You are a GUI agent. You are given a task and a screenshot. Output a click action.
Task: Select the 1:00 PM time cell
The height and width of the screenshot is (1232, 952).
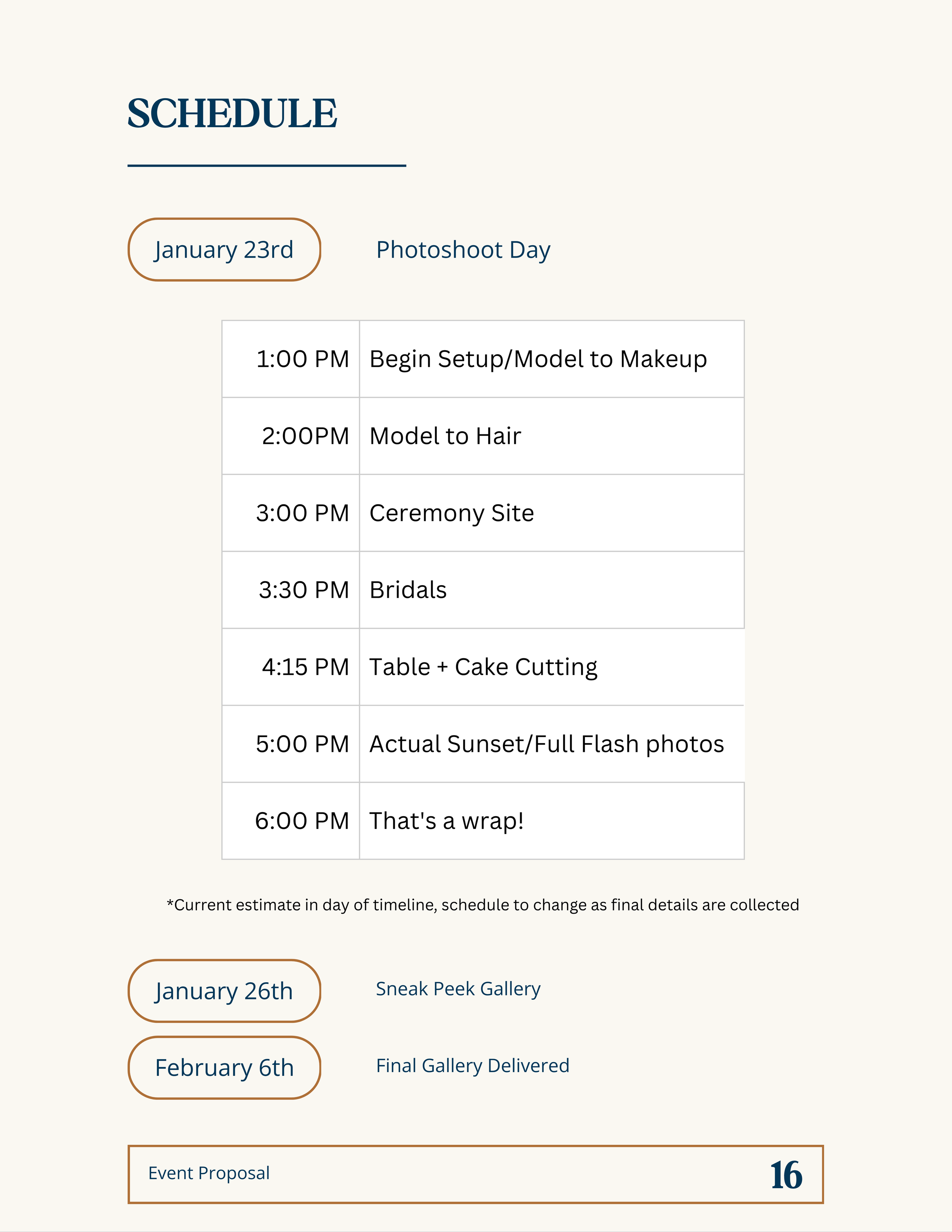[291, 359]
